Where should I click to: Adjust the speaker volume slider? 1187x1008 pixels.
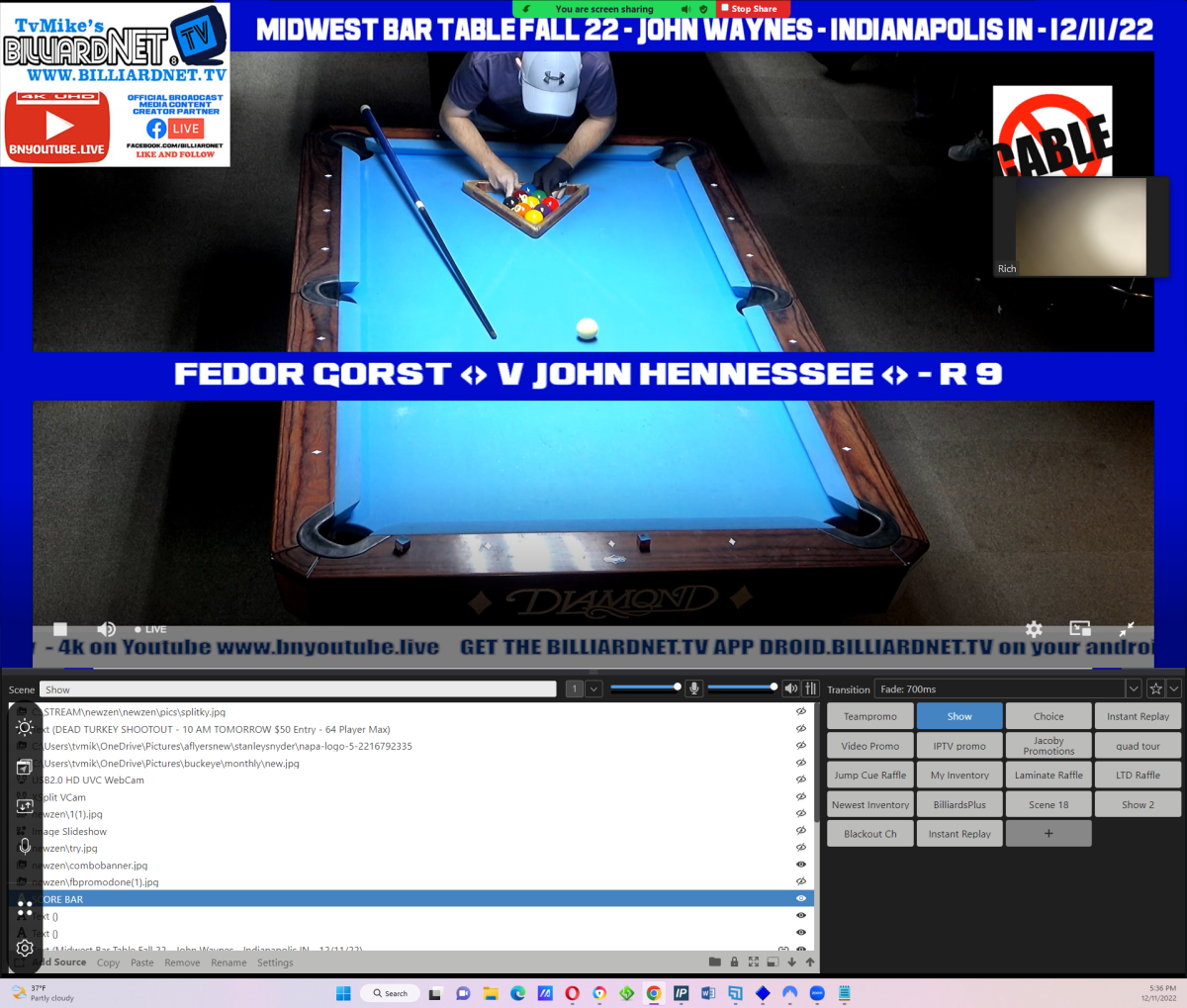pyautogui.click(x=742, y=687)
